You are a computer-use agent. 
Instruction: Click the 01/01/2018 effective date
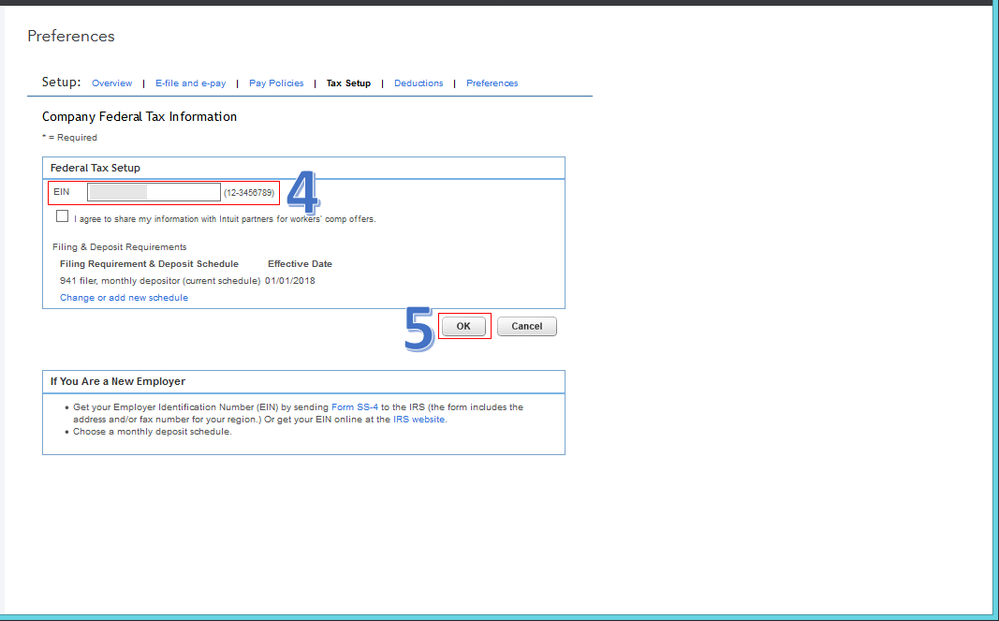[290, 280]
